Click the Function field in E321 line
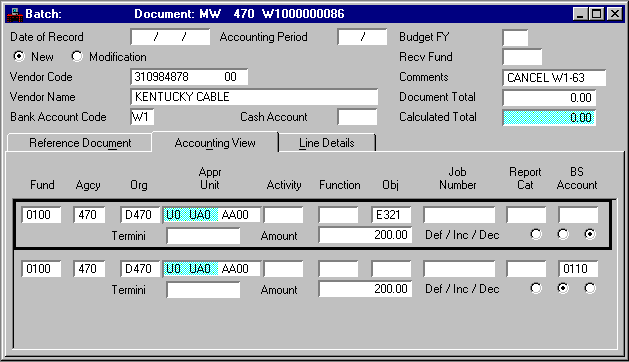Screen dimensions: 629x362 coord(338,215)
